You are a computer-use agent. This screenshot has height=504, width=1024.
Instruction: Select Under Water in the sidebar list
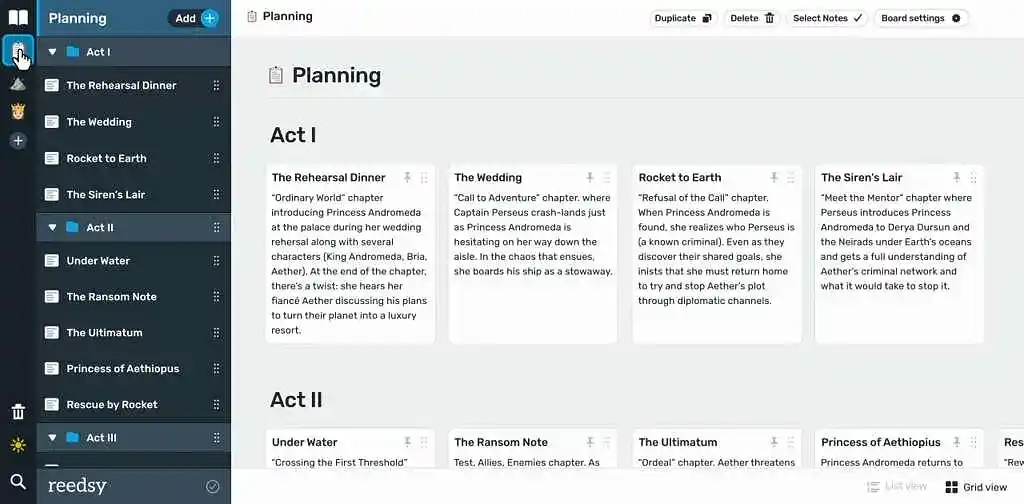click(x=98, y=261)
